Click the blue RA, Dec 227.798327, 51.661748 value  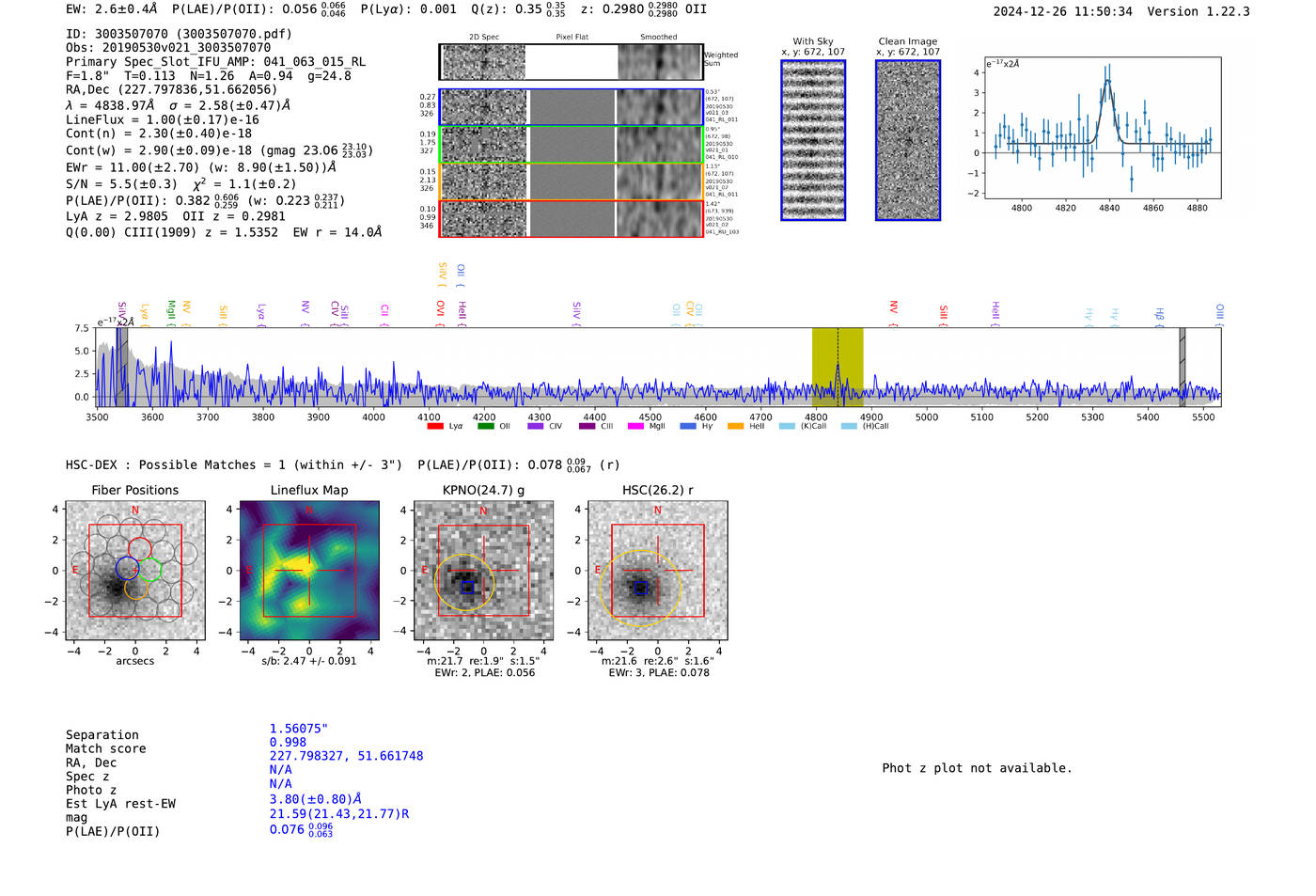tap(346, 756)
